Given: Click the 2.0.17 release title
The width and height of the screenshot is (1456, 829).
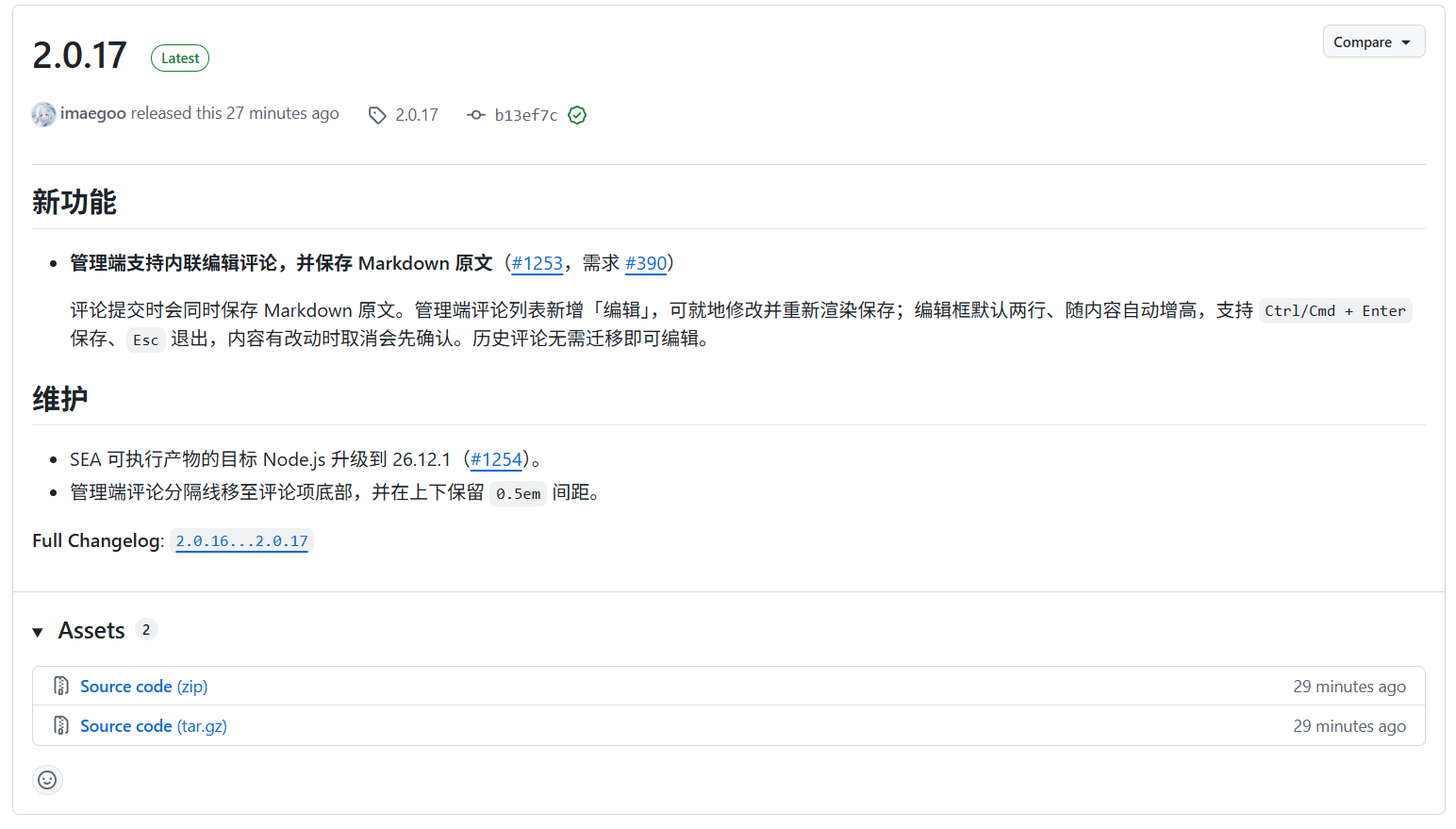Looking at the screenshot, I should click(x=79, y=56).
